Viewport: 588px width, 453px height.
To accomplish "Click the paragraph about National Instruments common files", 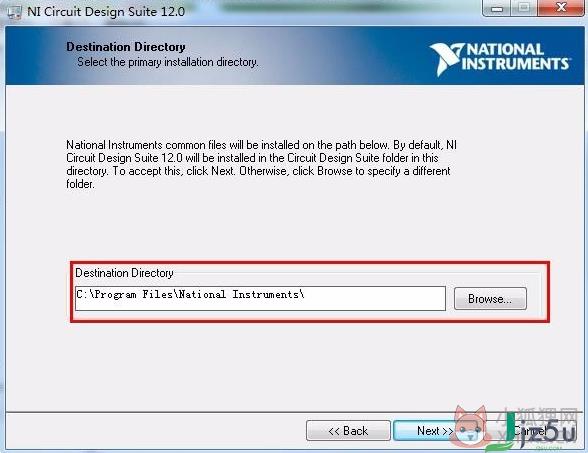I will (261, 164).
